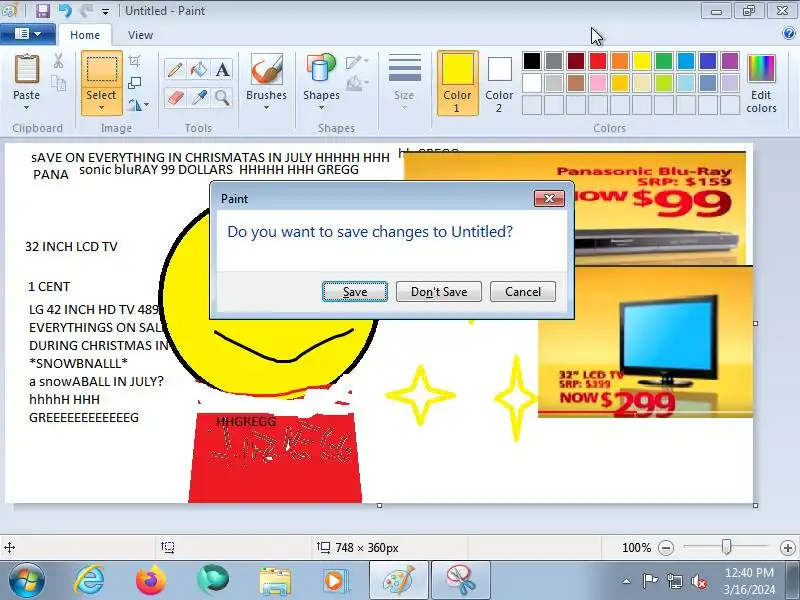Switch to the View ribbon tab

click(140, 35)
